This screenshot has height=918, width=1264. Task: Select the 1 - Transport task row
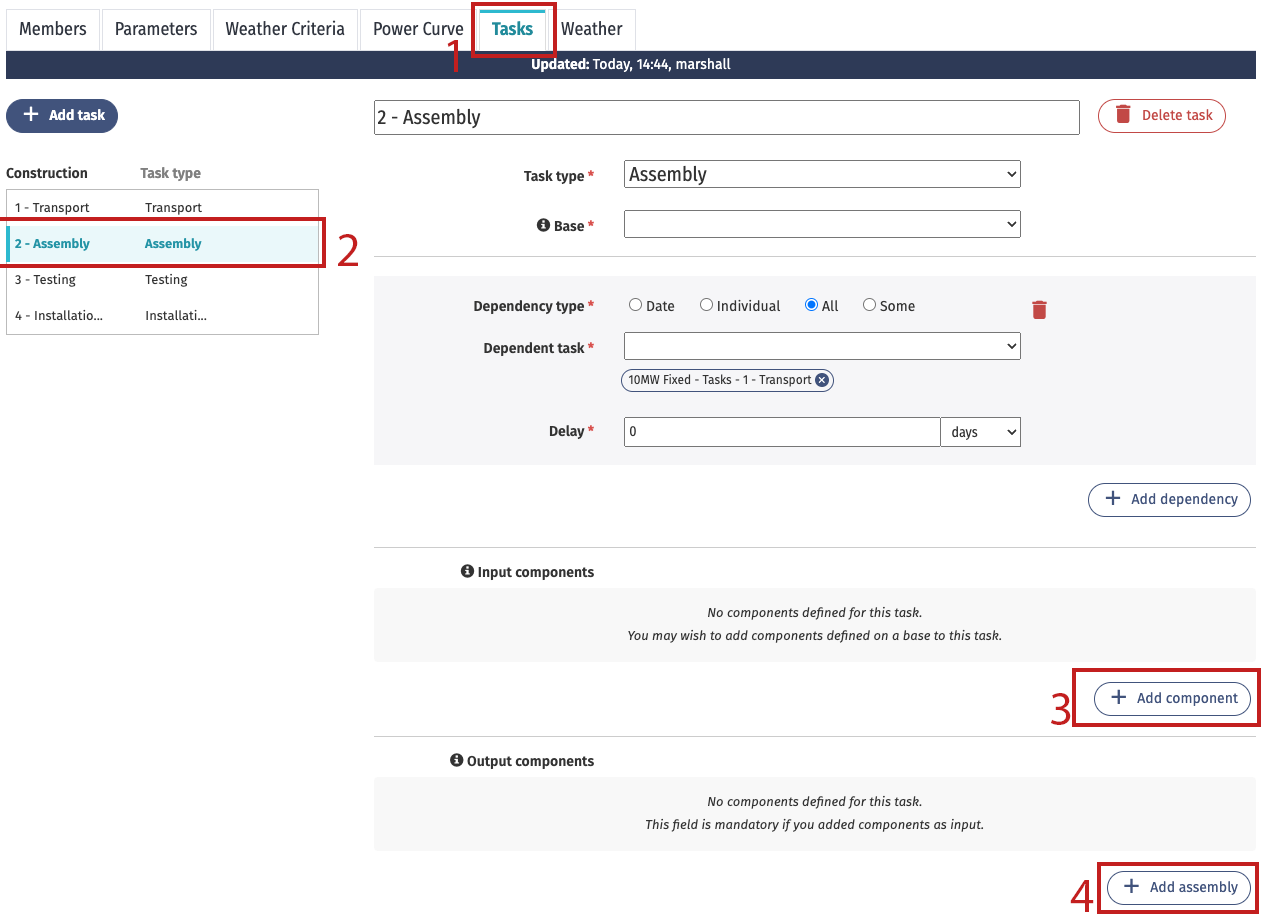tap(162, 208)
